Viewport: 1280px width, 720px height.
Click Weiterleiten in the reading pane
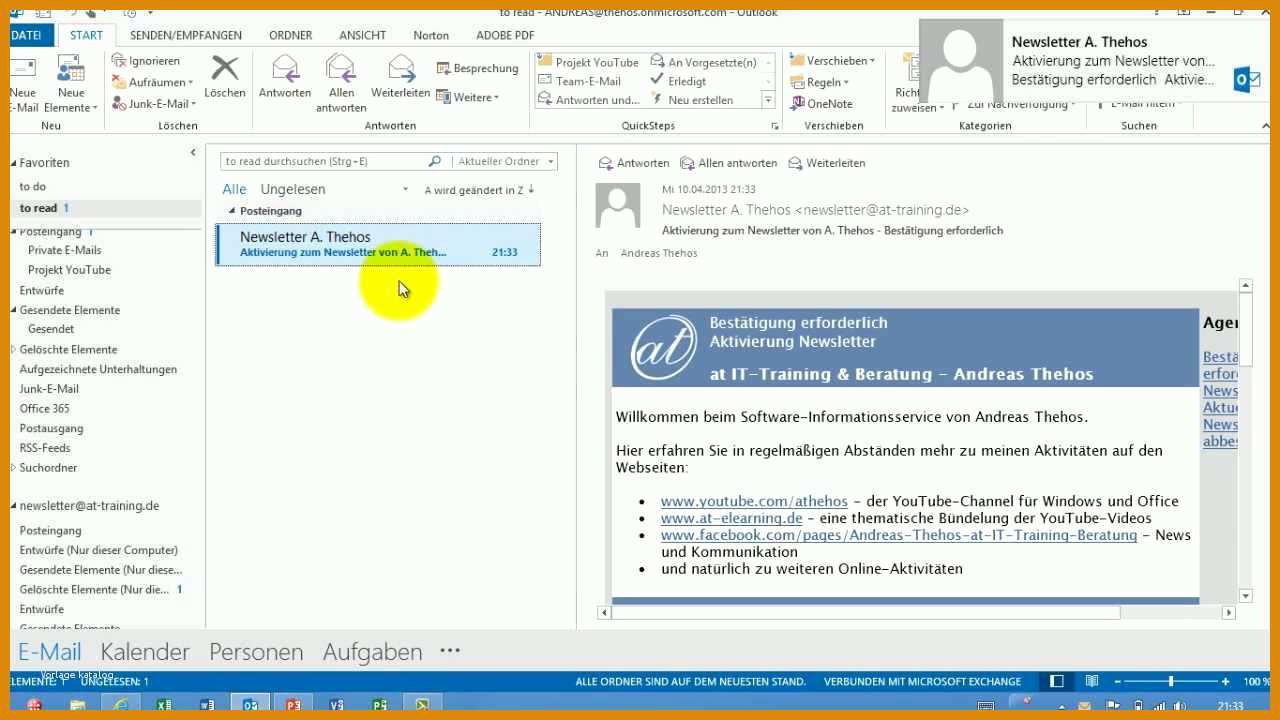point(827,163)
